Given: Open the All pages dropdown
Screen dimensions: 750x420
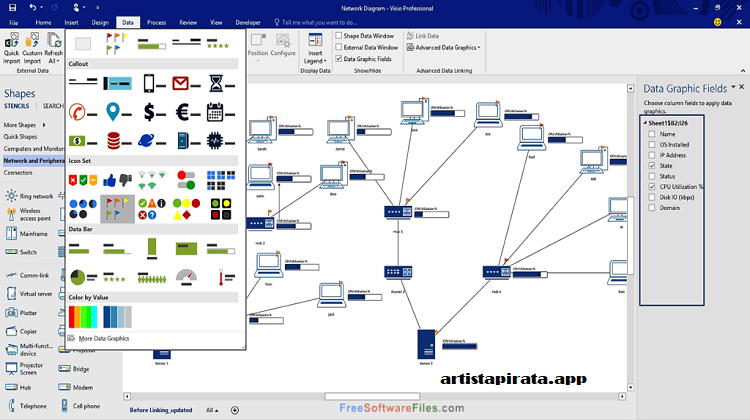Looking at the screenshot, I should tap(212, 410).
